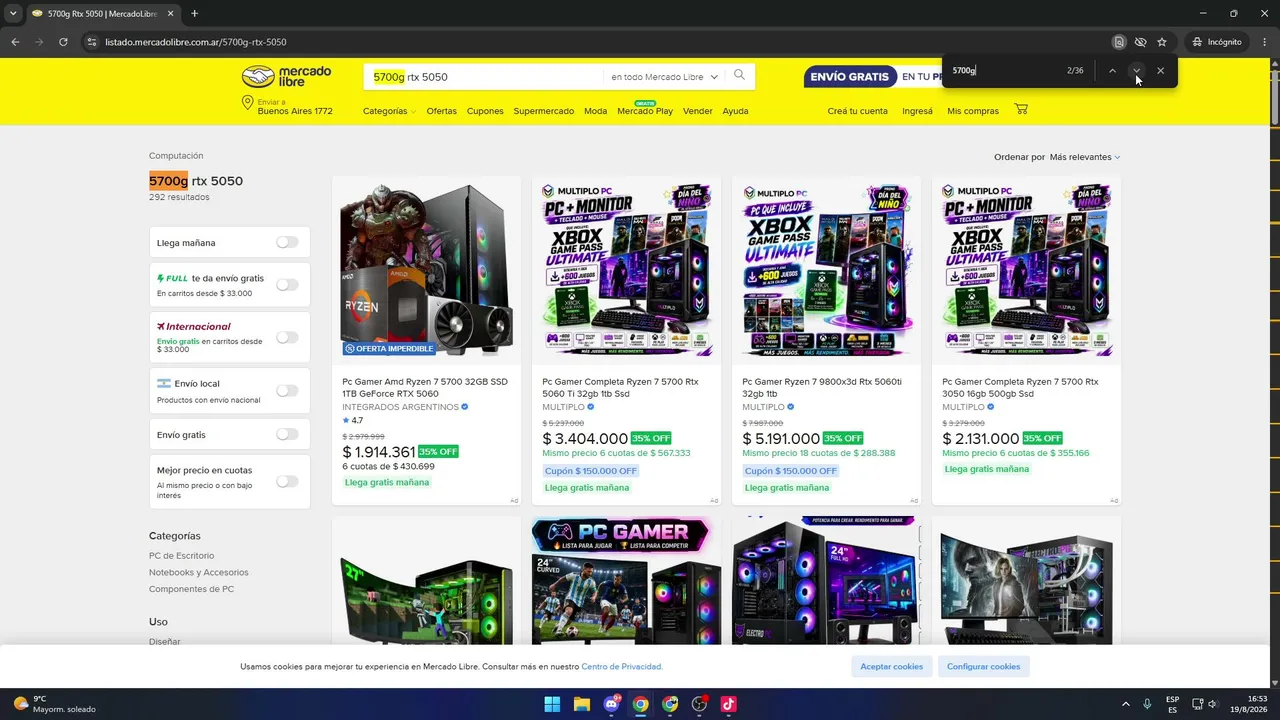The width and height of the screenshot is (1280, 720).
Task: Open the Categorías dropdown menu
Action: [389, 111]
